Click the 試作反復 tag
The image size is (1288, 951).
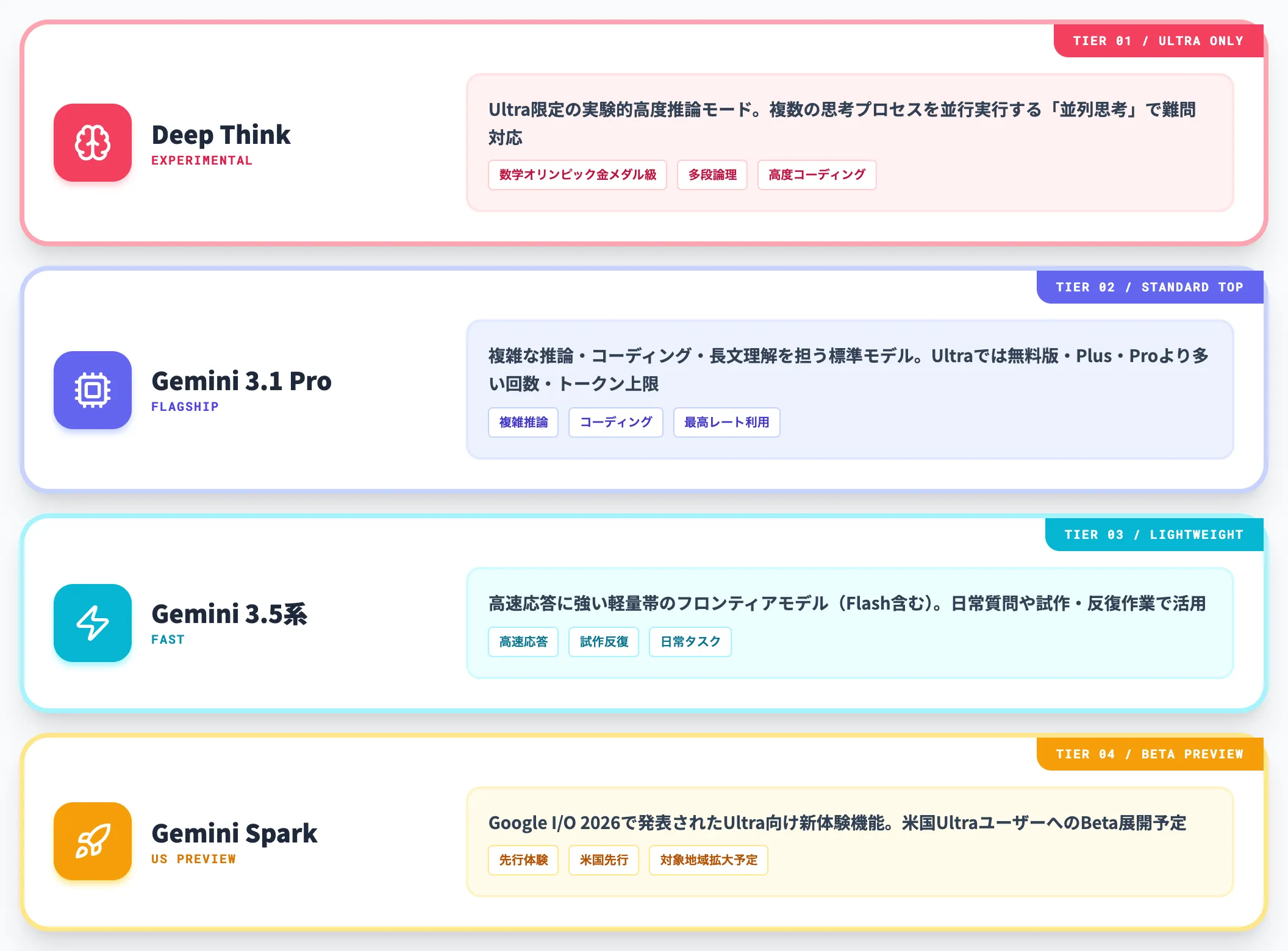604,642
